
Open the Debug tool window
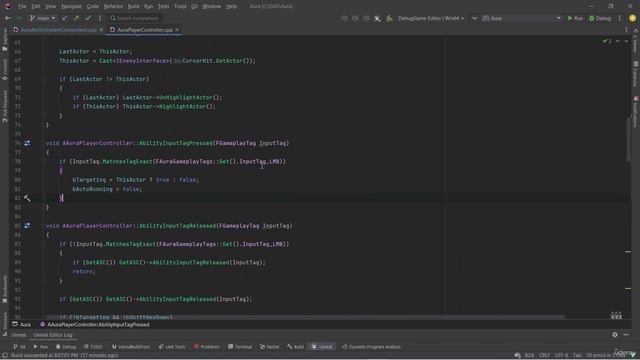pyautogui.click(x=66, y=347)
